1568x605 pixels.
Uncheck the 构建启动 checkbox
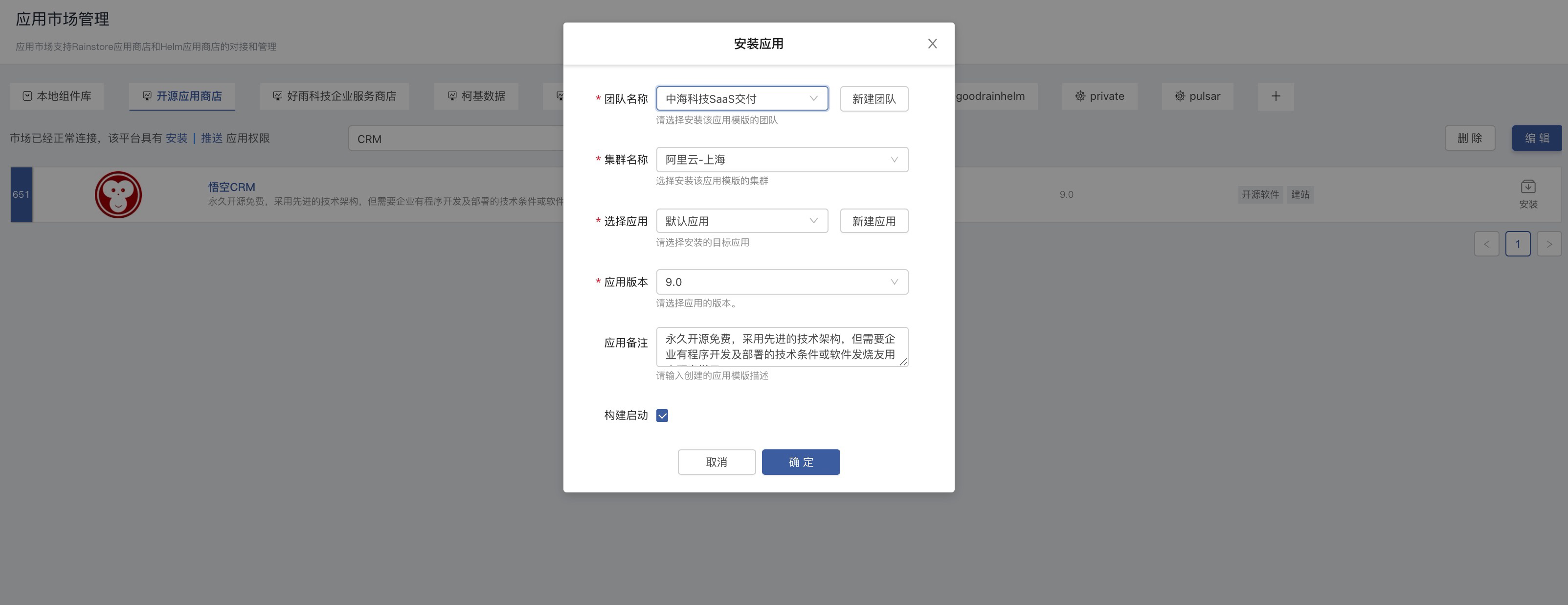click(x=662, y=416)
